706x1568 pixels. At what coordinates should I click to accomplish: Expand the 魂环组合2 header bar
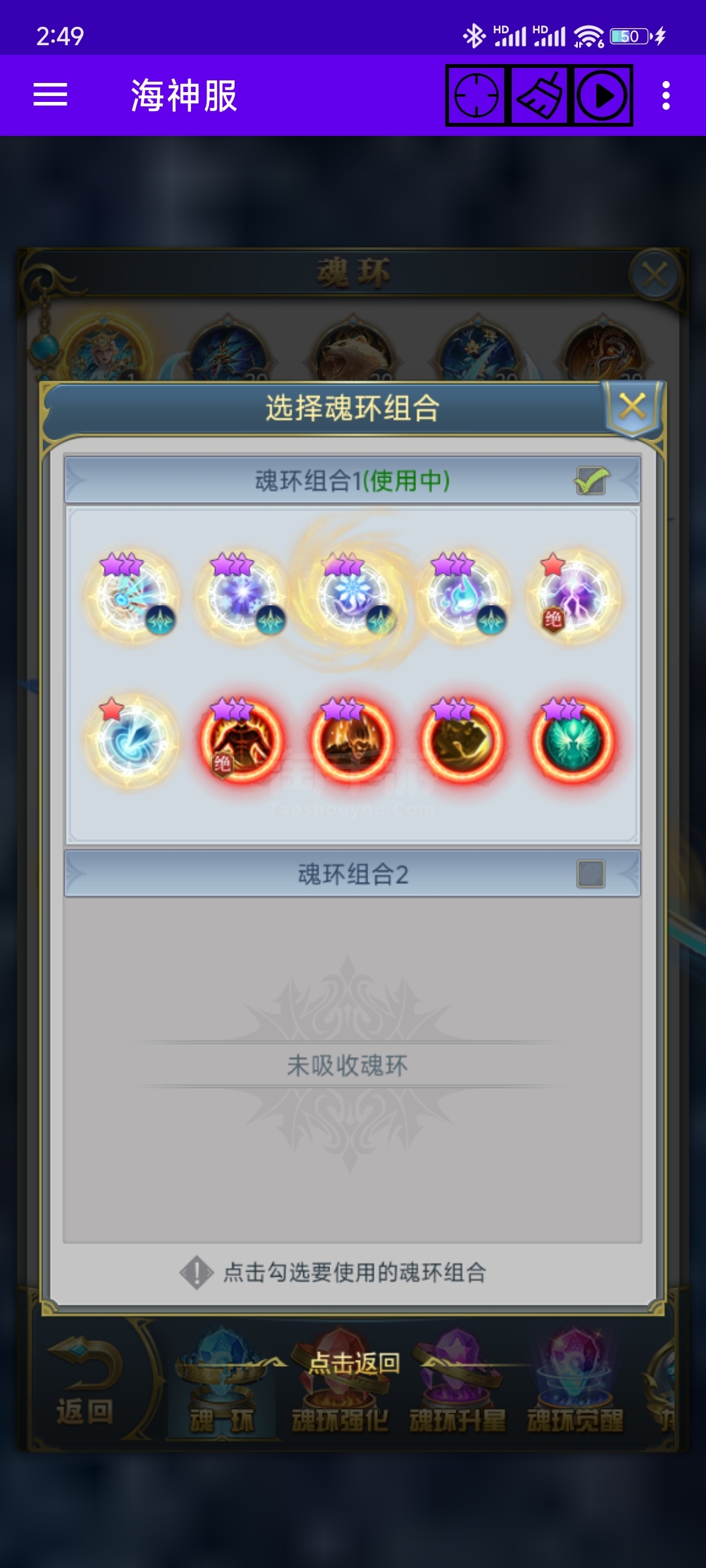[352, 874]
